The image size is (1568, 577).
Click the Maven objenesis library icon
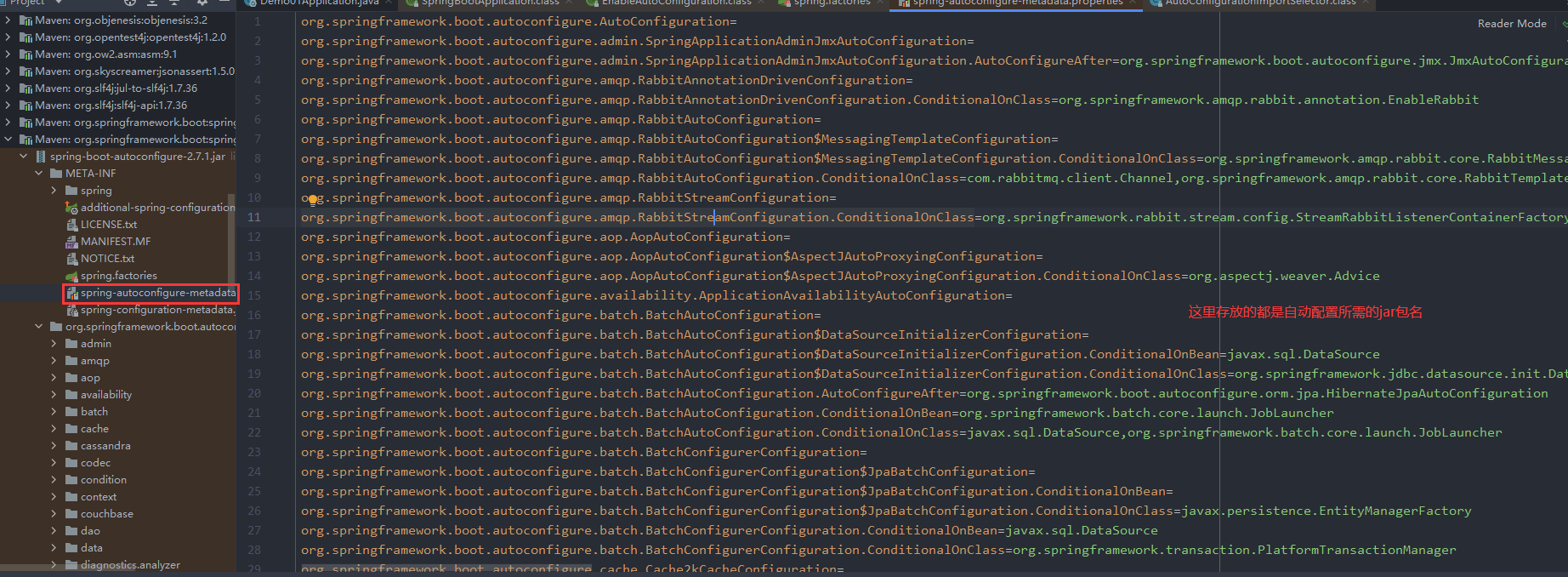26,20
